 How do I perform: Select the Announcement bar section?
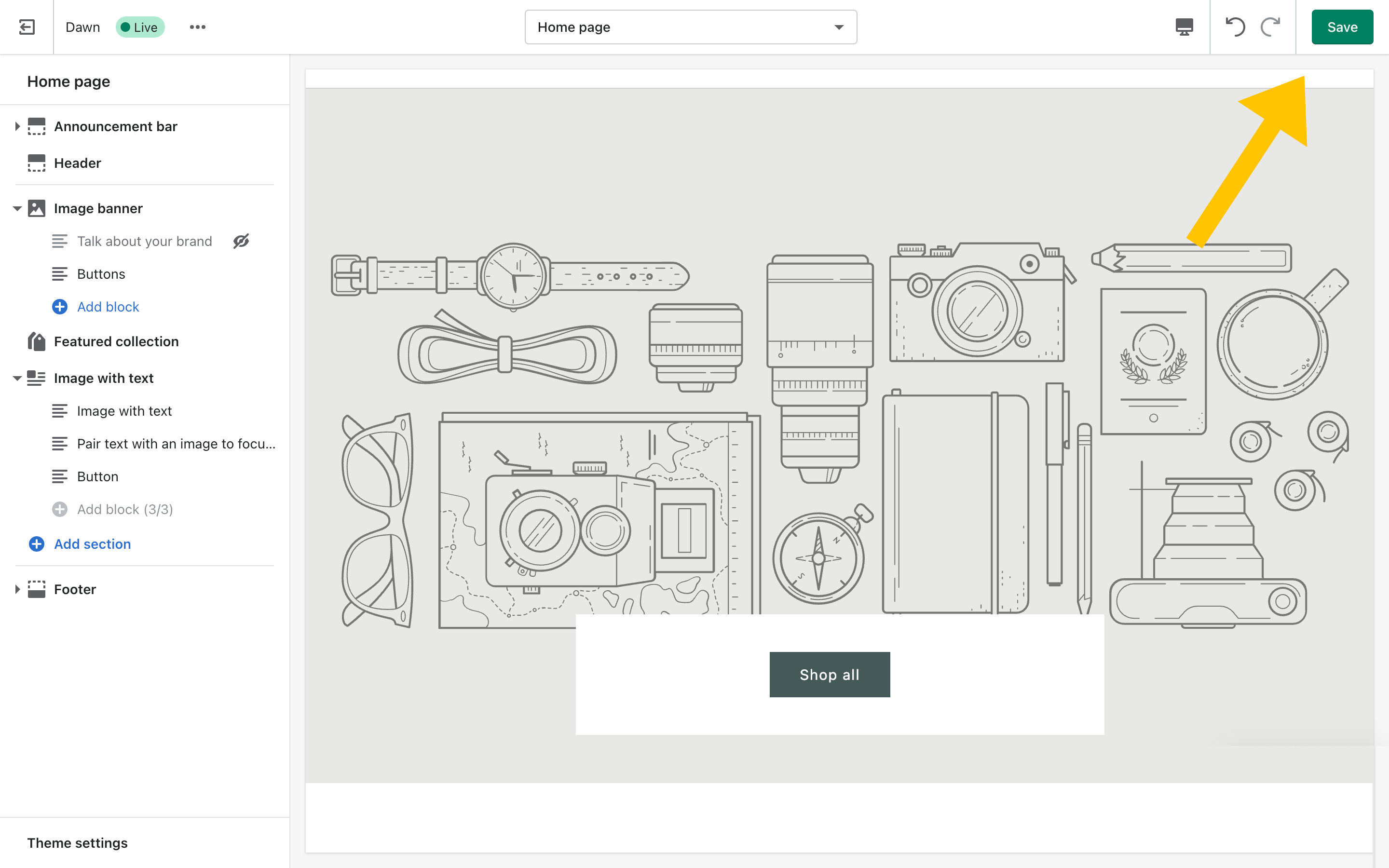coord(116,126)
